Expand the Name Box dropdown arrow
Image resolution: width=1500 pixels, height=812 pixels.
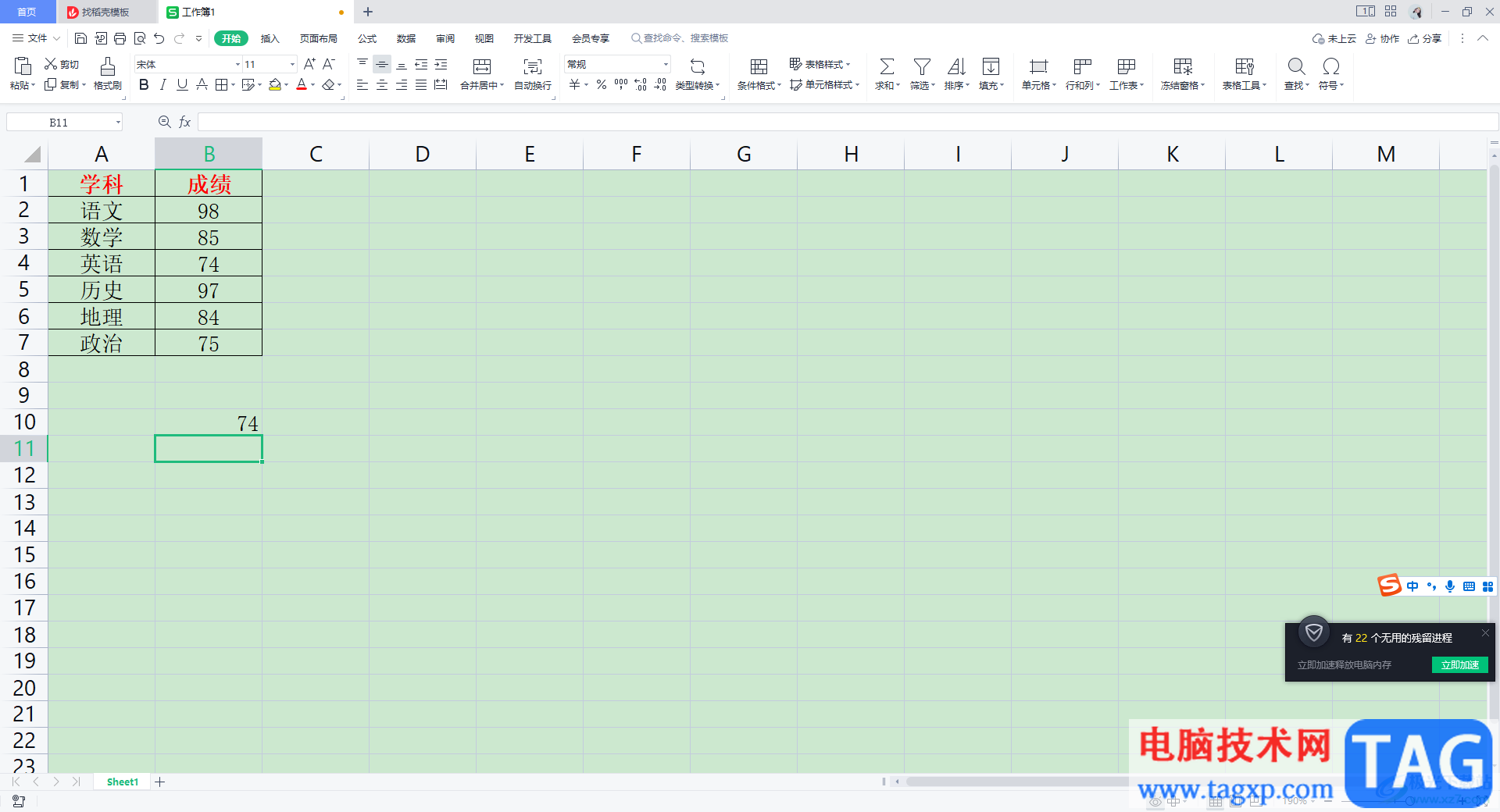click(118, 122)
